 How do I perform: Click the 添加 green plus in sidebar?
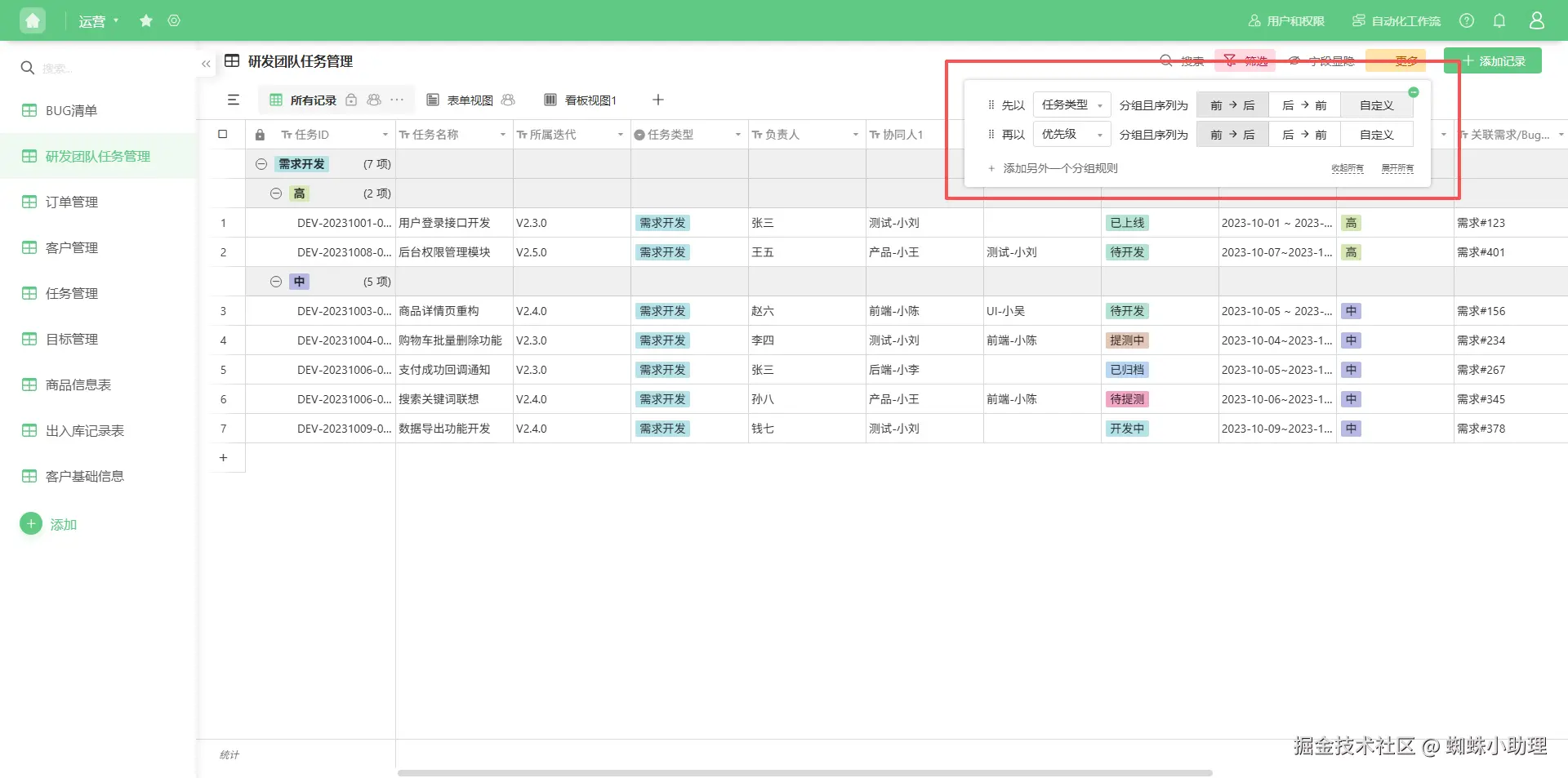[31, 523]
